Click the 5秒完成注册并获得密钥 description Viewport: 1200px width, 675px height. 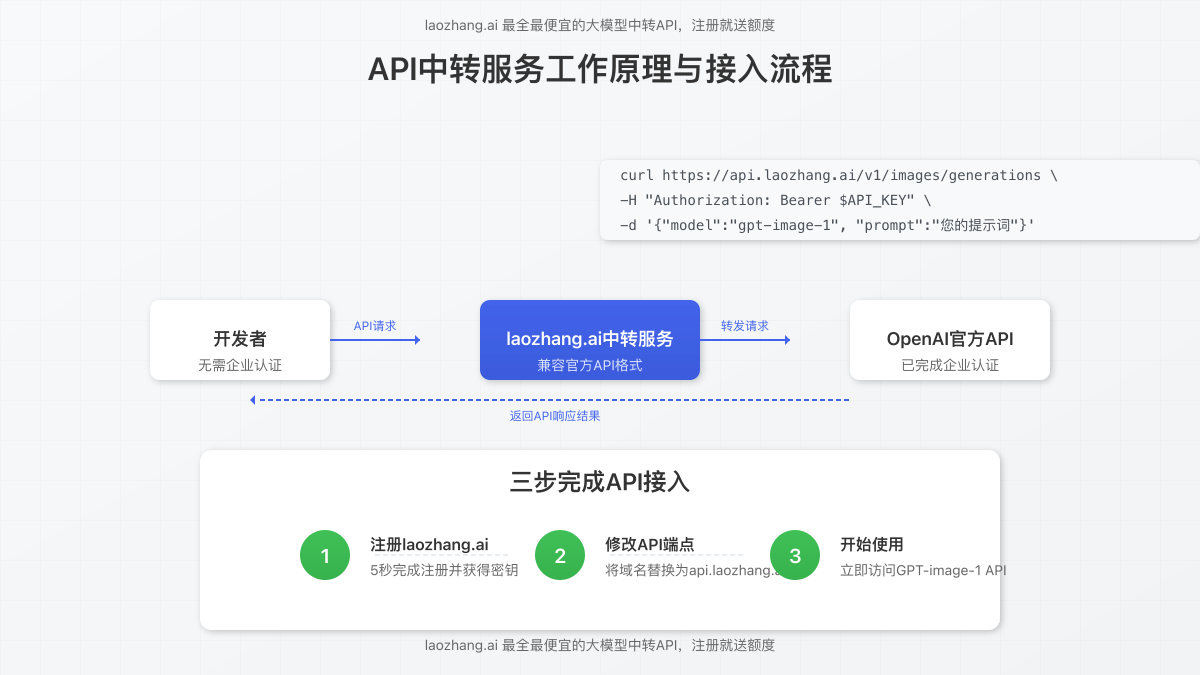point(444,570)
